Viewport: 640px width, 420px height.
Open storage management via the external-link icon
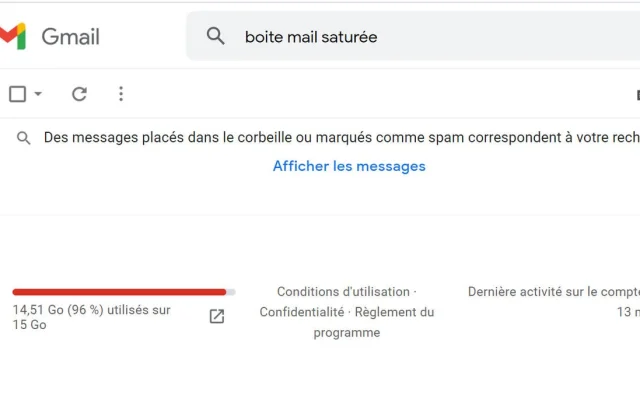(x=217, y=316)
